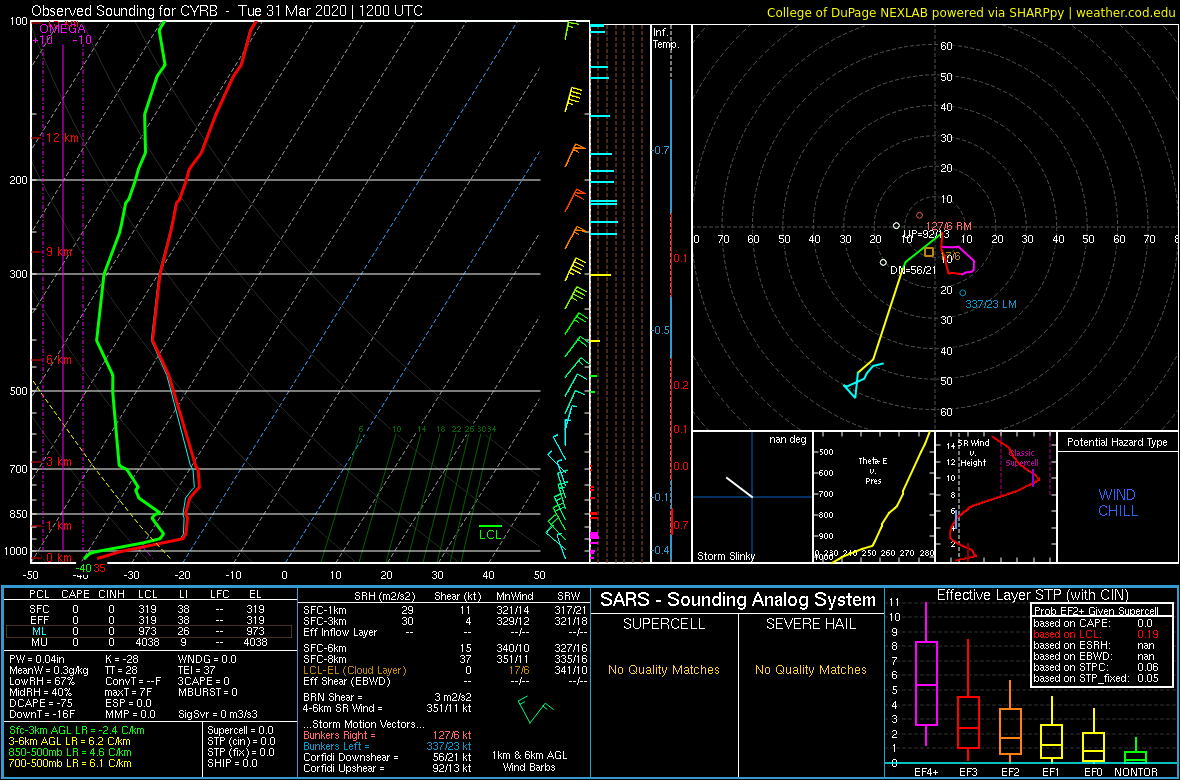
Task: Click the Eff Inflow Layer row label
Action: [x=342, y=632]
